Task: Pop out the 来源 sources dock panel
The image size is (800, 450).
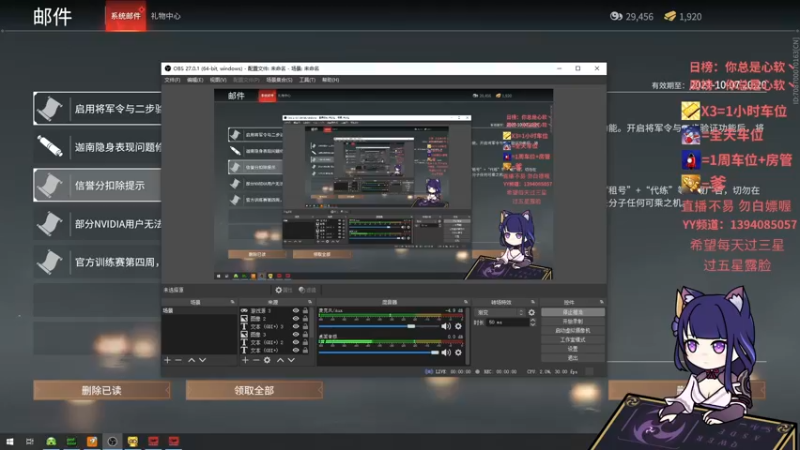Action: pos(310,302)
